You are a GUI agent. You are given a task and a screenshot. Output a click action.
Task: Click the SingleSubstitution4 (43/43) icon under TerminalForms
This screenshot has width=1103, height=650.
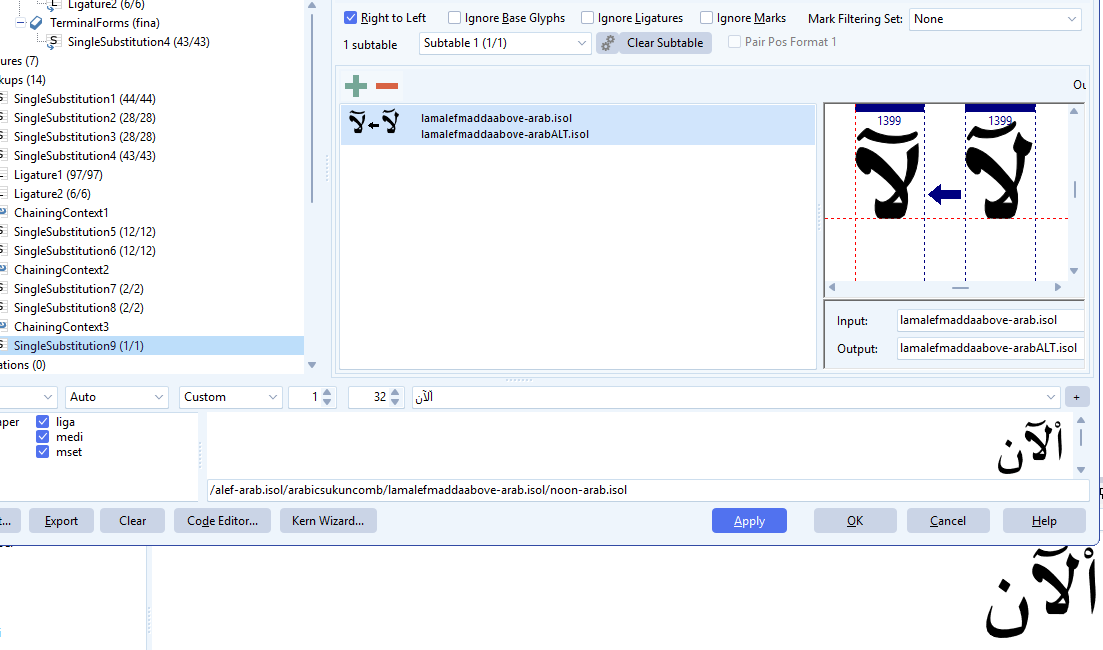[54, 42]
